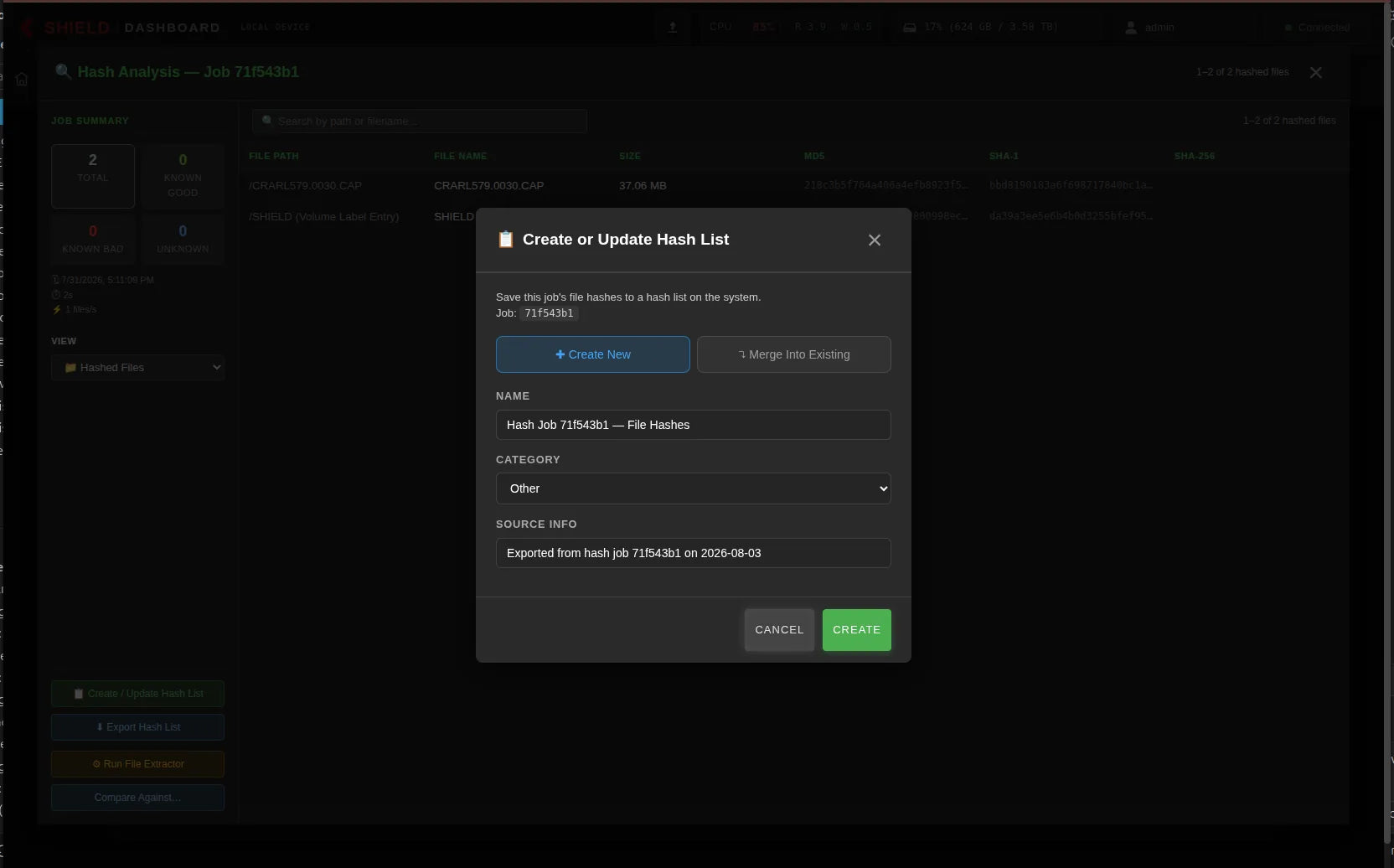Image resolution: width=1394 pixels, height=868 pixels.
Task: Close the Hash Analysis panel
Action: coord(1316,73)
